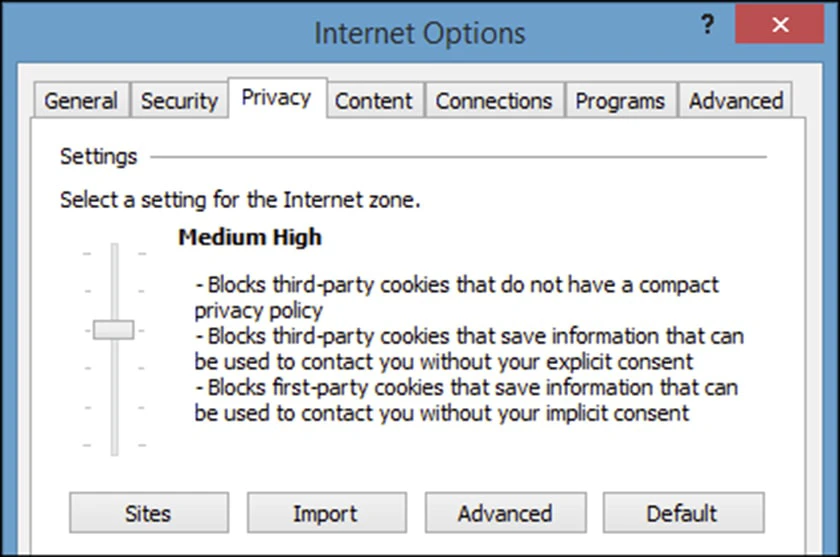Click the privacy slider handle

114,330
